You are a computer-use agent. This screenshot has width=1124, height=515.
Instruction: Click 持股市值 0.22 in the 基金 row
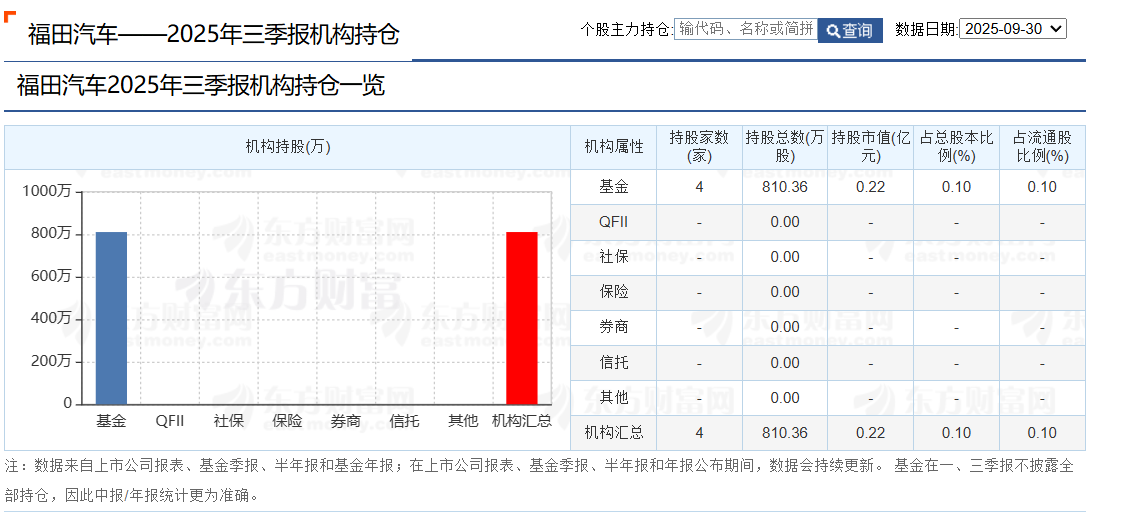pos(870,187)
